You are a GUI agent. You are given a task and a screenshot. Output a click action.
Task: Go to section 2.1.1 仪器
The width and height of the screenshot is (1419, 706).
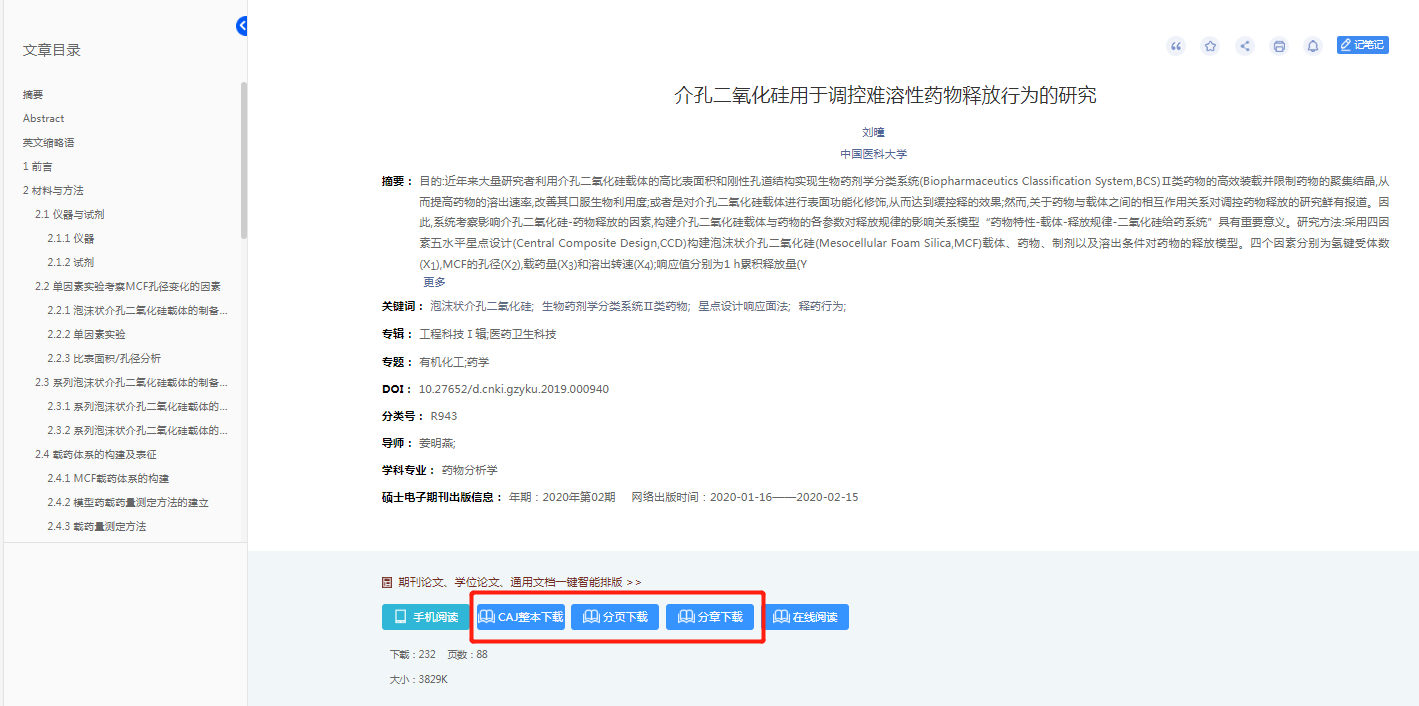click(x=71, y=238)
